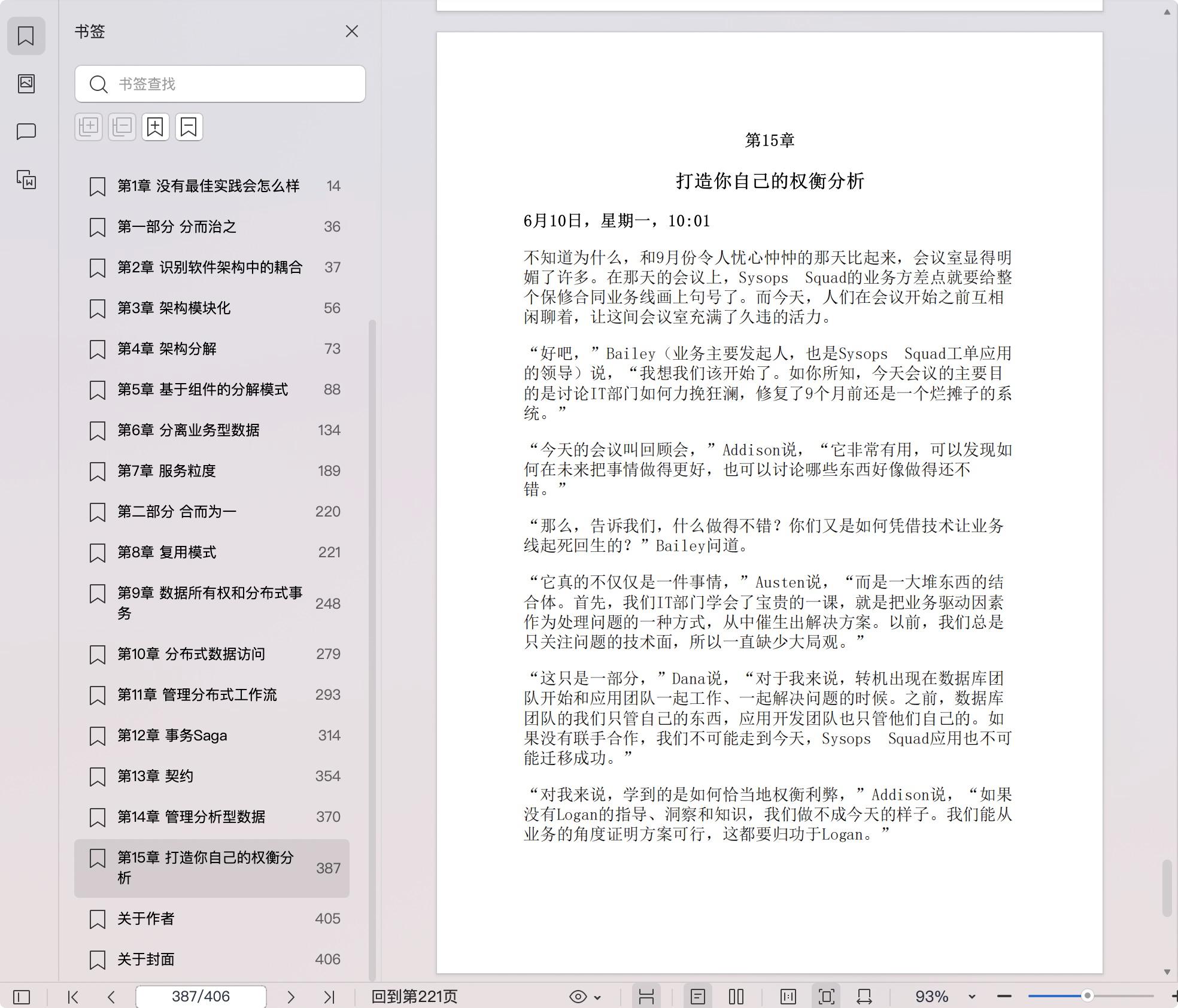The width and height of the screenshot is (1178, 1008).
Task: Set actual size view icon
Action: click(788, 997)
